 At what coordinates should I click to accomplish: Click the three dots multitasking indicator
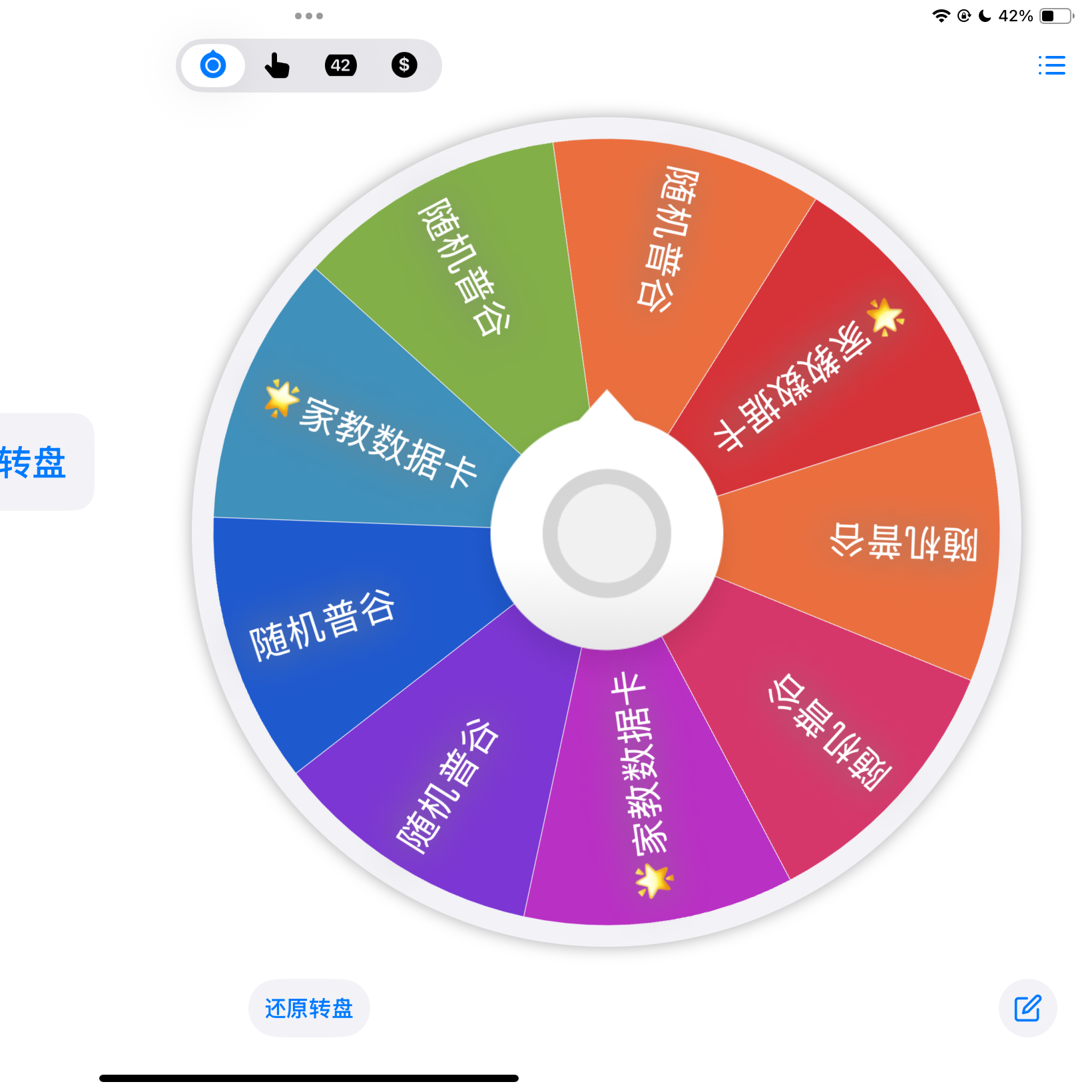[x=309, y=16]
